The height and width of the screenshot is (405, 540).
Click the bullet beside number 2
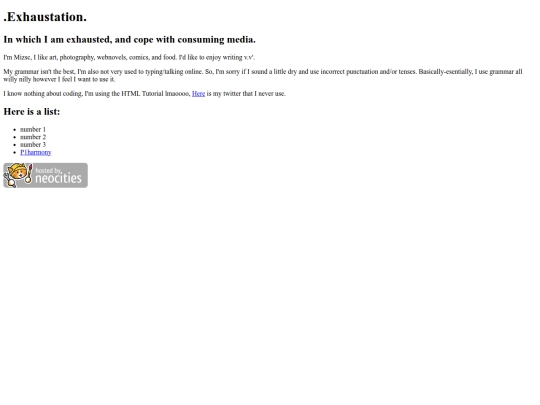click(x=14, y=137)
